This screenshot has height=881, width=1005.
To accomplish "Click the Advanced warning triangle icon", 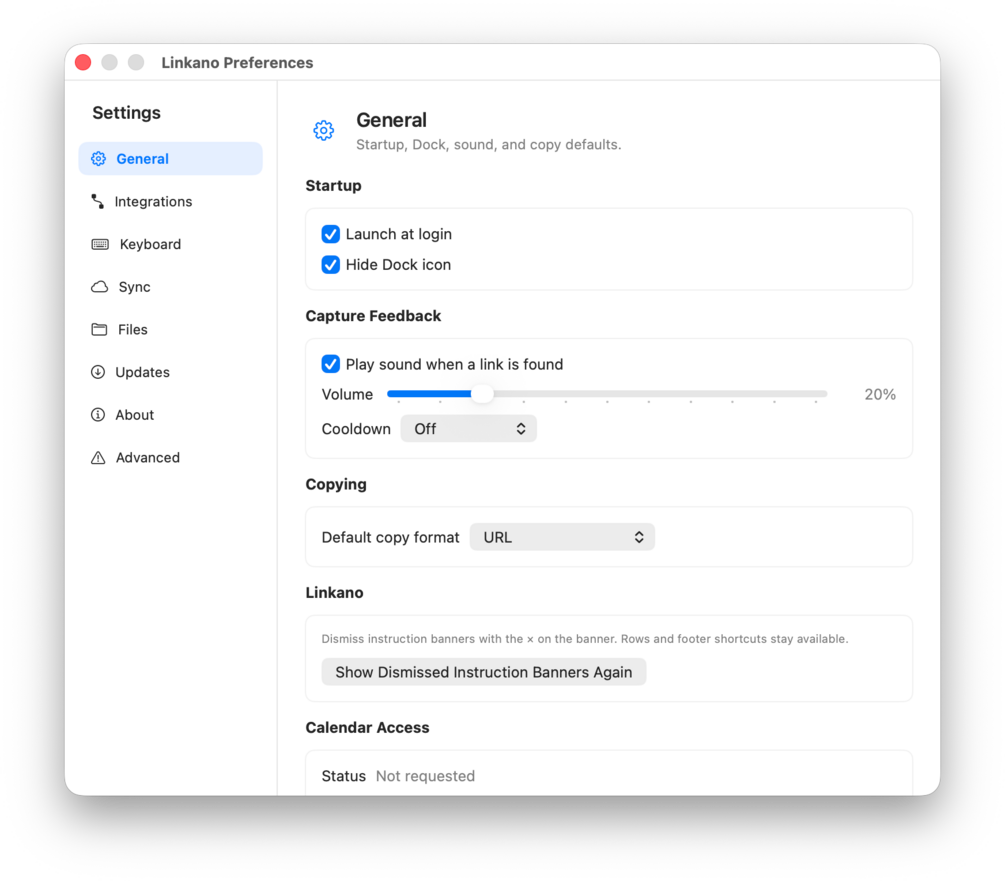I will 98,457.
